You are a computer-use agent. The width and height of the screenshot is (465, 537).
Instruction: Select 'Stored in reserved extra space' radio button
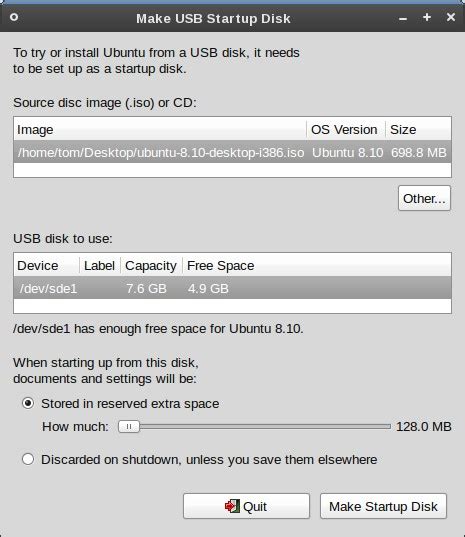point(28,403)
